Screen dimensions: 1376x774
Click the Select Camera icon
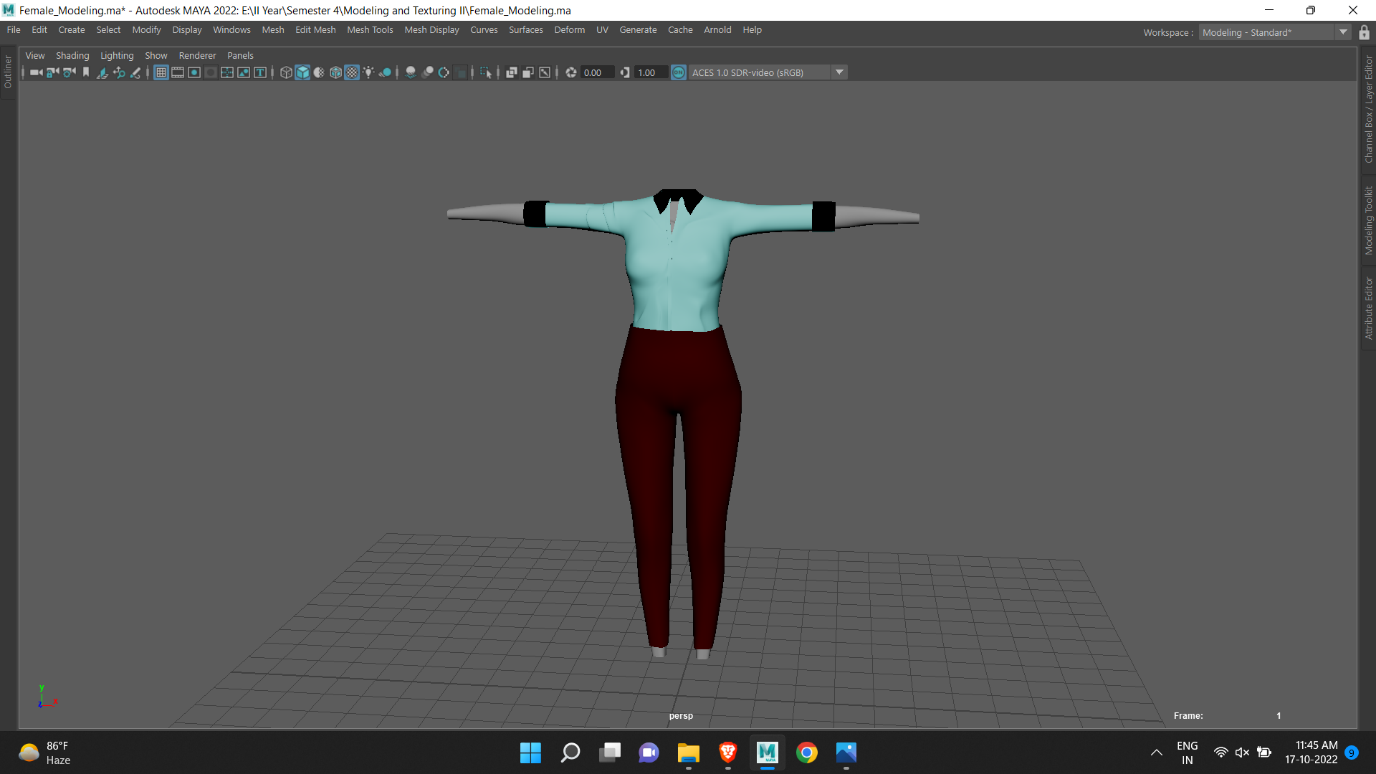click(36, 72)
